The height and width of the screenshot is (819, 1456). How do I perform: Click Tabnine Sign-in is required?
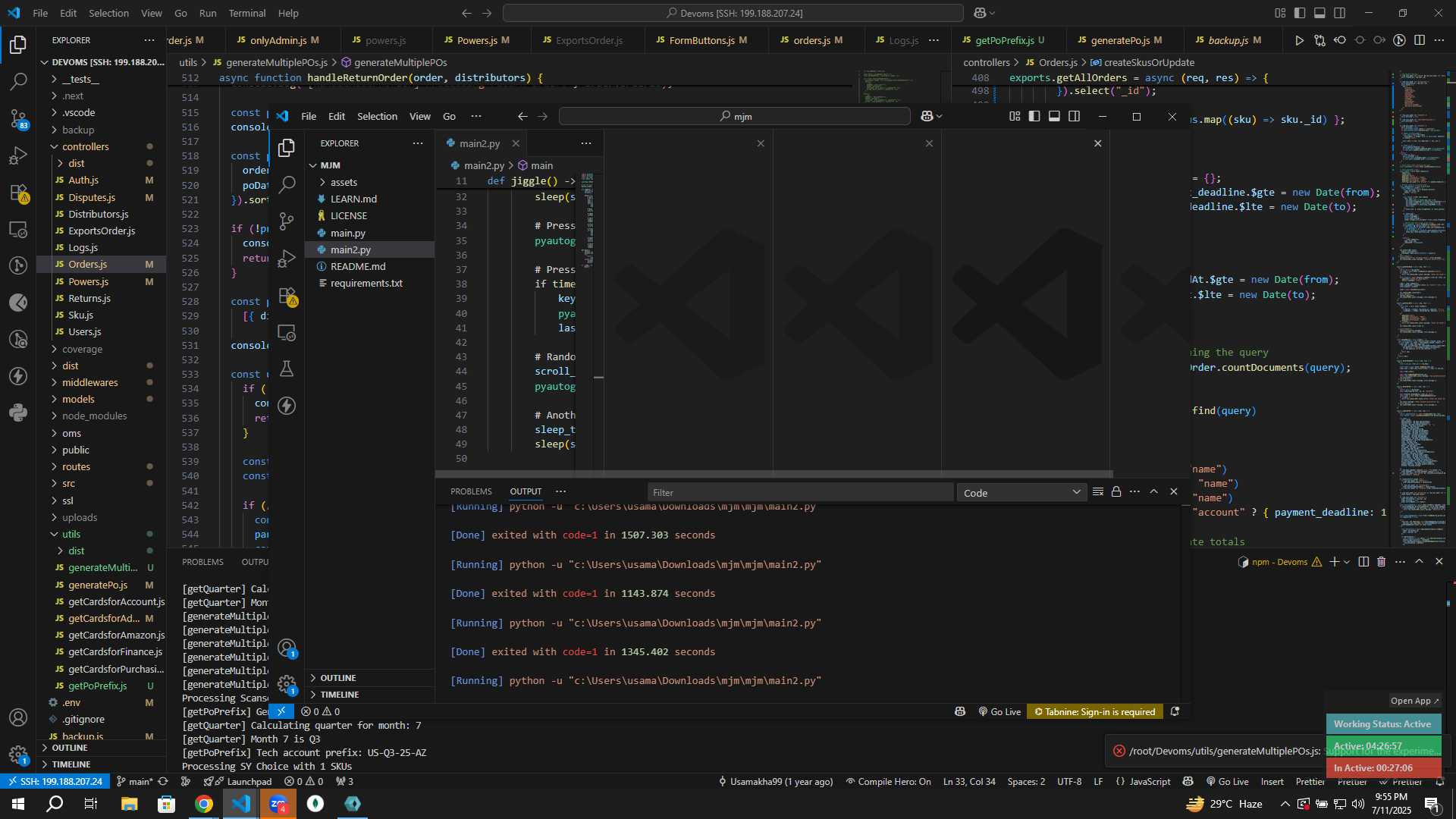click(x=1095, y=712)
